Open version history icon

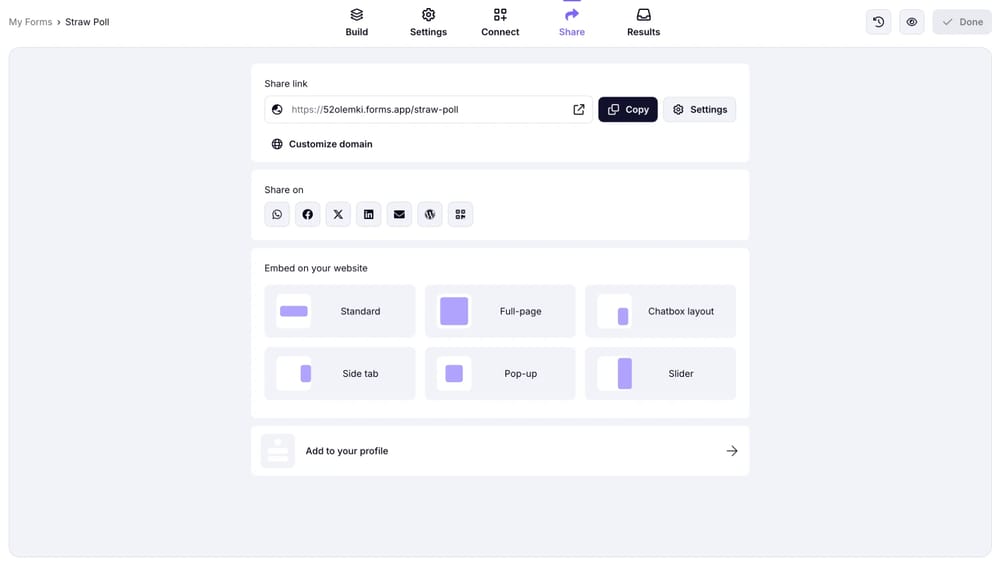point(878,22)
